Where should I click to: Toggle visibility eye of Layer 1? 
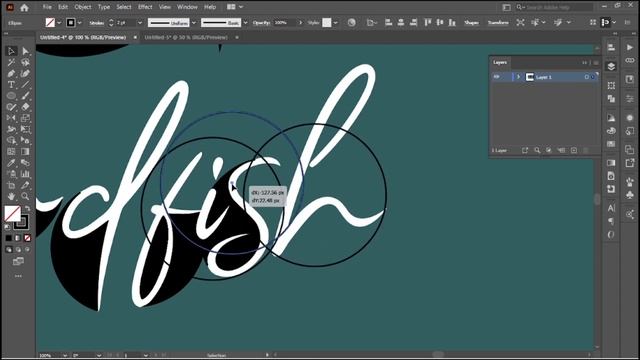point(496,77)
